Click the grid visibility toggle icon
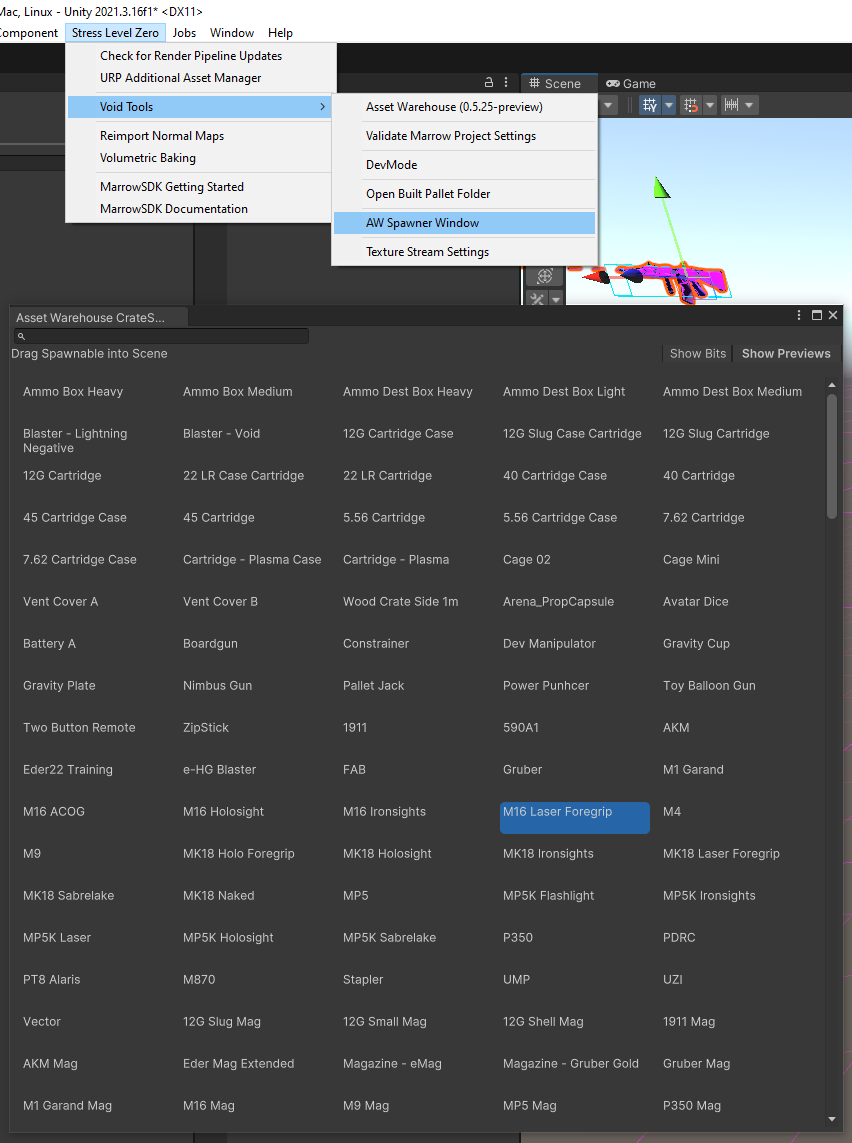The width and height of the screenshot is (852, 1143). click(x=649, y=105)
